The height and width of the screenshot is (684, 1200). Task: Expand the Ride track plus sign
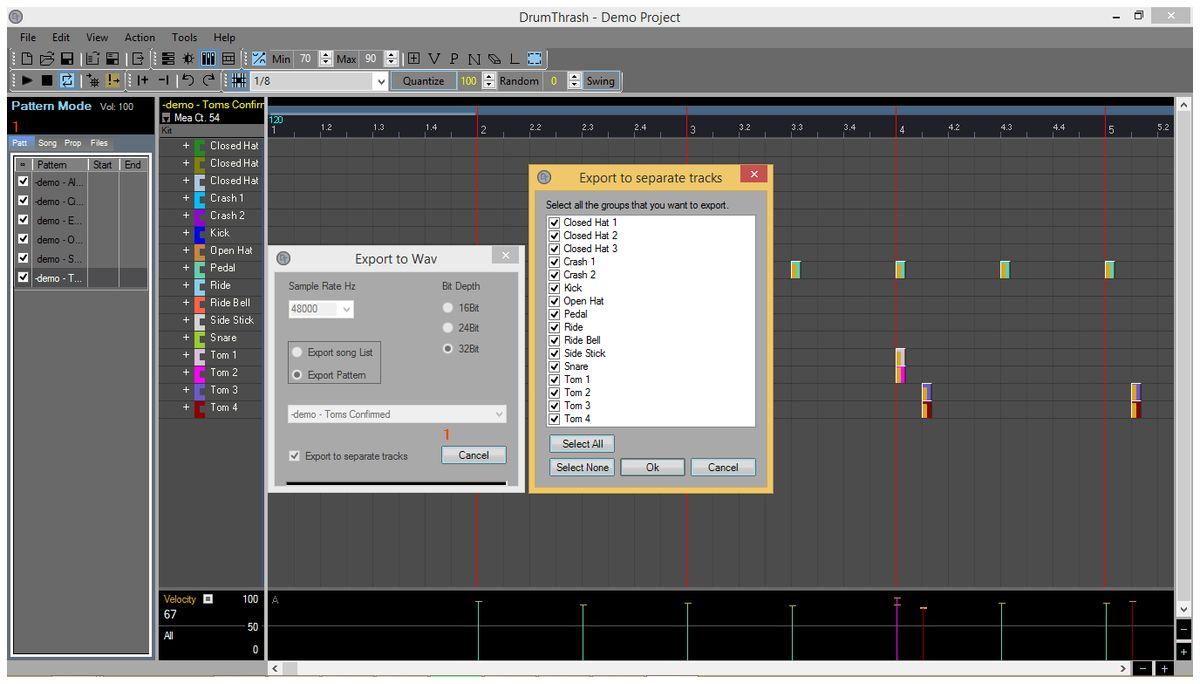tap(185, 285)
